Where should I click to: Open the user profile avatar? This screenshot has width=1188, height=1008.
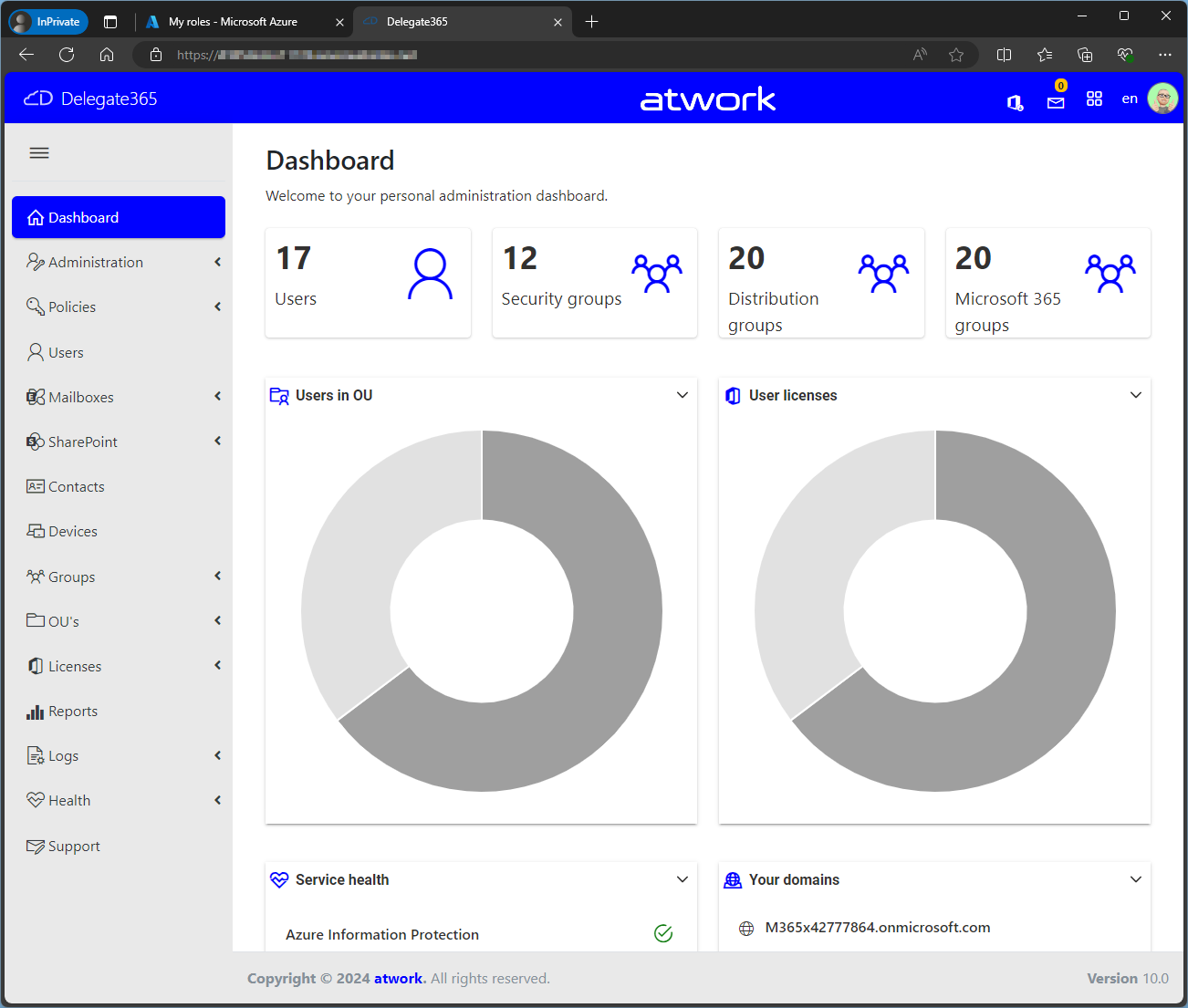1162,99
